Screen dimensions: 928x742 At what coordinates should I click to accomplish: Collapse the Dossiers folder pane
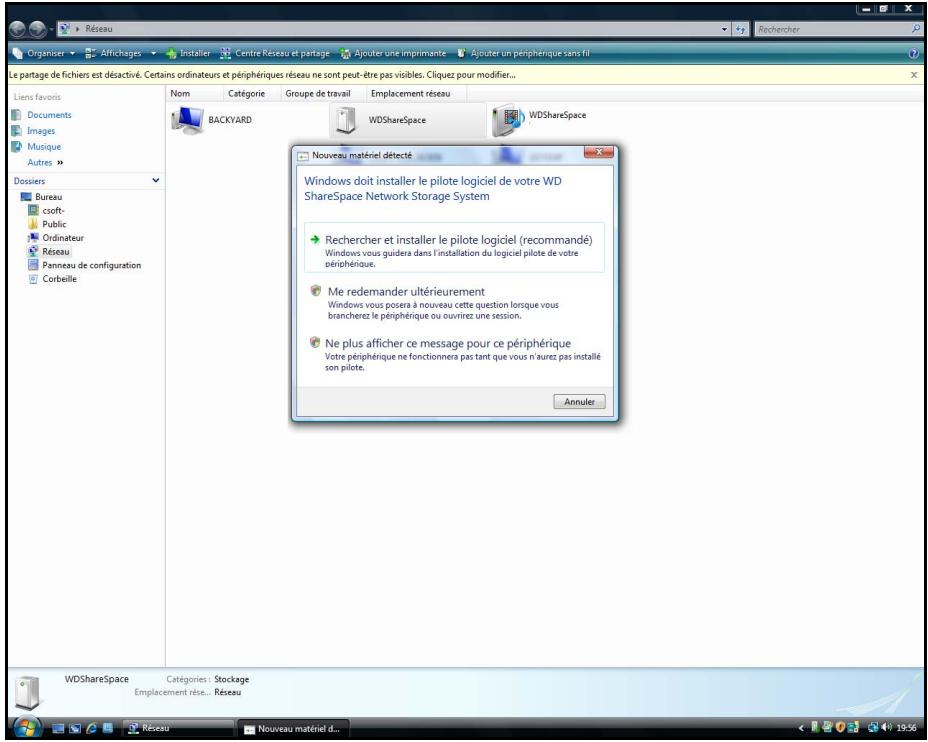[x=155, y=180]
